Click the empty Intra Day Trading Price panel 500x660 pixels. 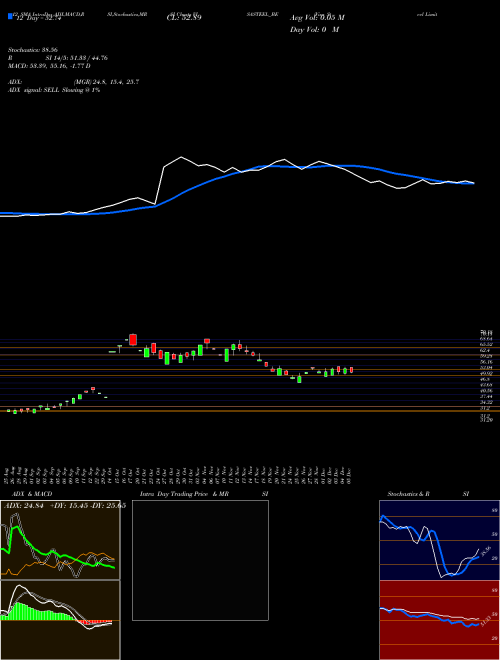pyautogui.click(x=200, y=560)
